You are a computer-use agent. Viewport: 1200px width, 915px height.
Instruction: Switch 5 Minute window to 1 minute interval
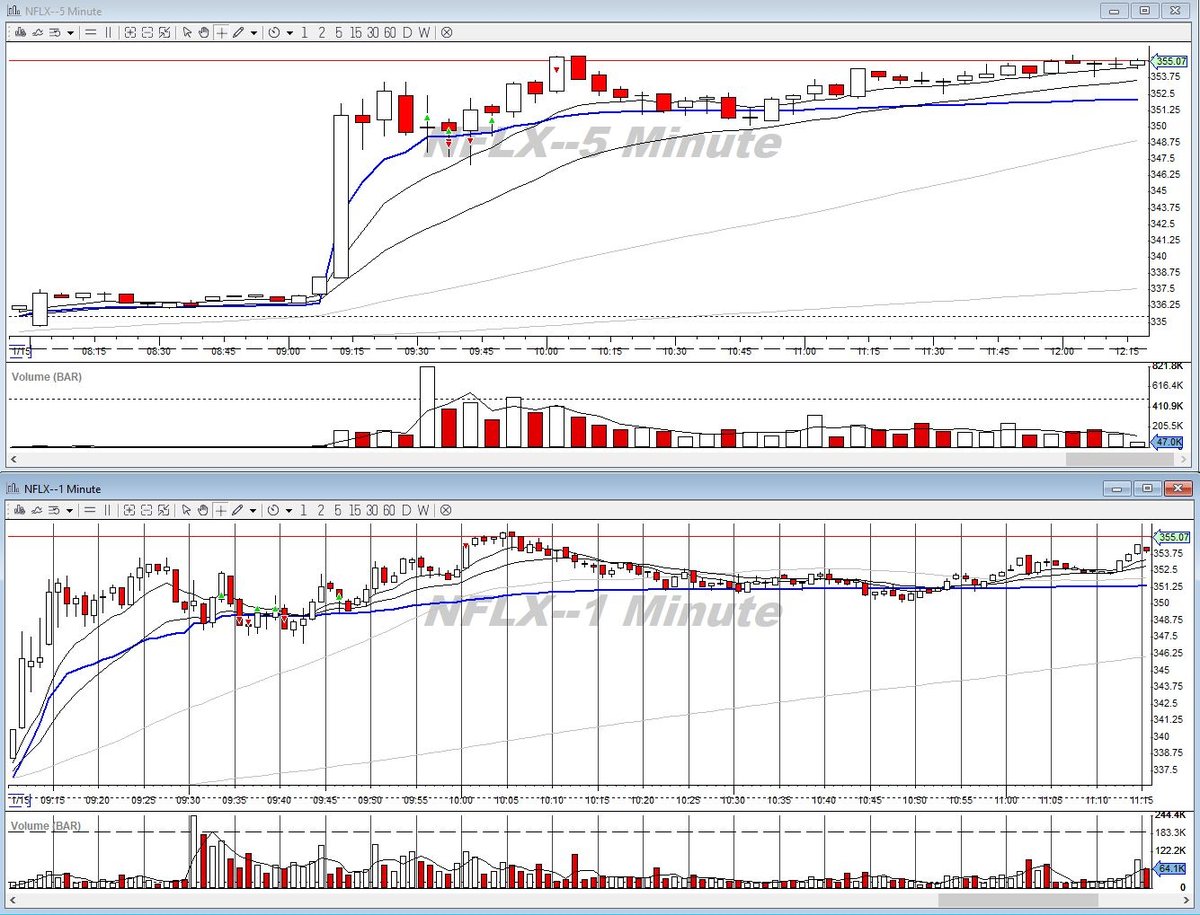tap(304, 32)
